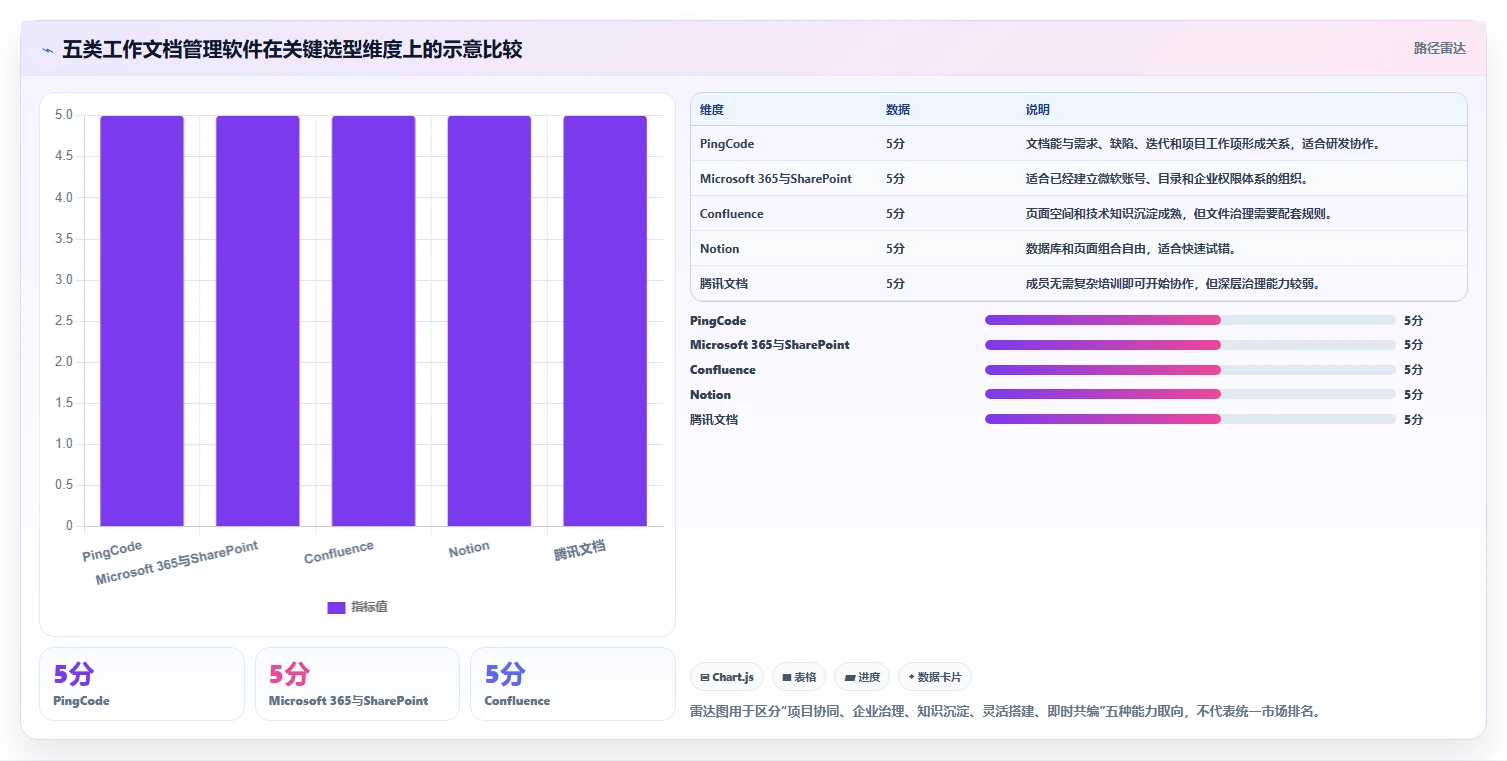Click the 进度 tag chip
1507x761 pixels.
[862, 677]
